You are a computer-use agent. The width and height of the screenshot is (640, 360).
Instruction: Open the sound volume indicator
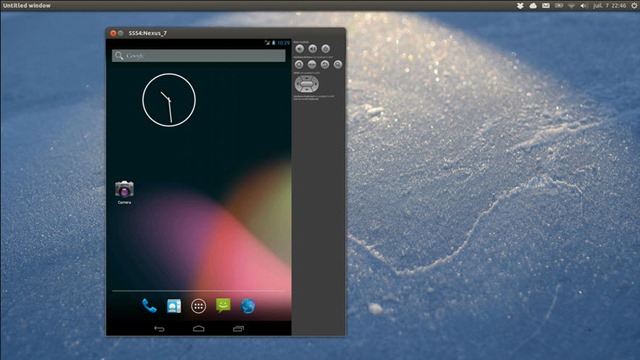(584, 6)
